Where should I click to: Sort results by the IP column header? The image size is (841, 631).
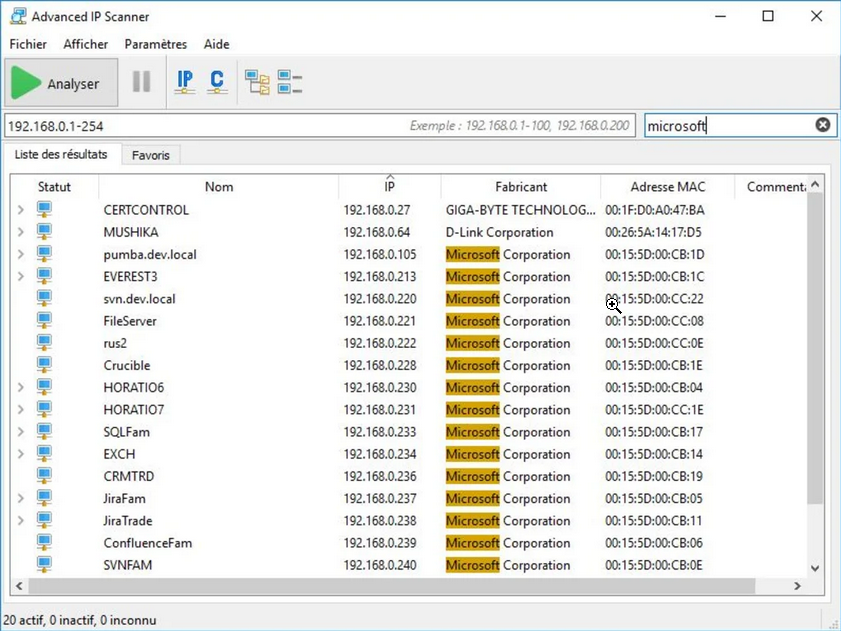[389, 186]
